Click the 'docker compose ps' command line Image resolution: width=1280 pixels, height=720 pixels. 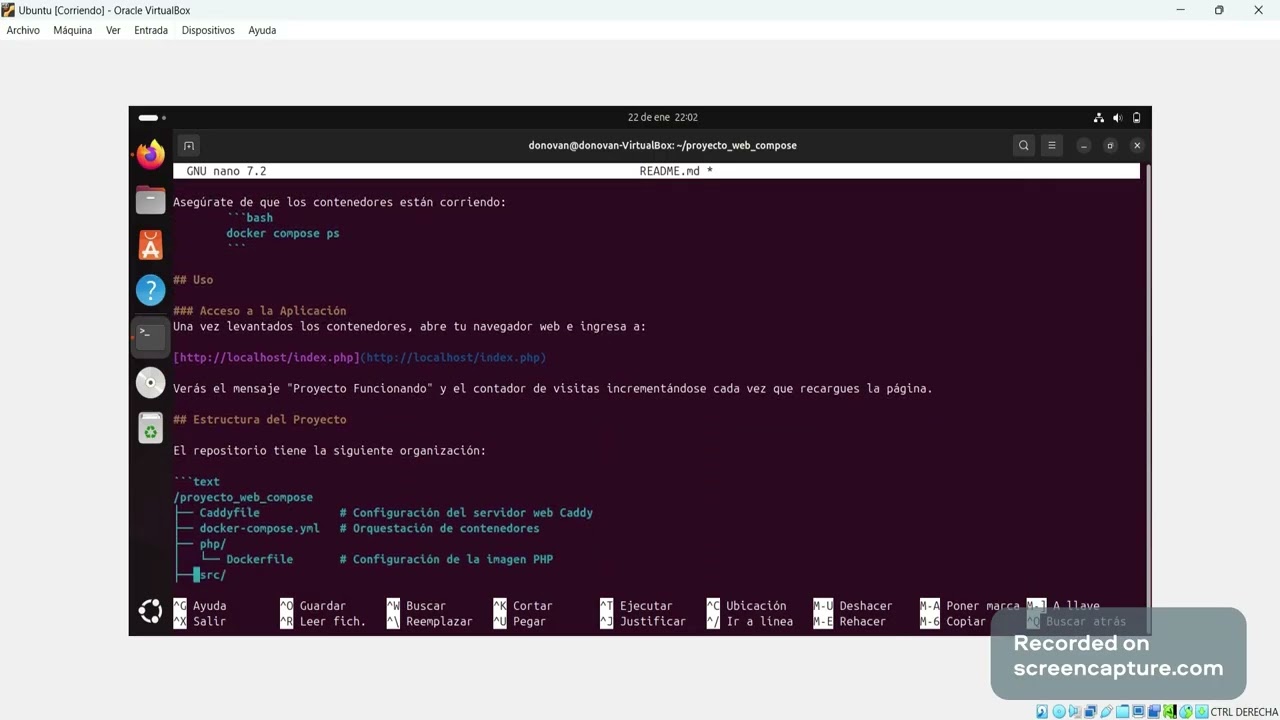pyautogui.click(x=283, y=234)
